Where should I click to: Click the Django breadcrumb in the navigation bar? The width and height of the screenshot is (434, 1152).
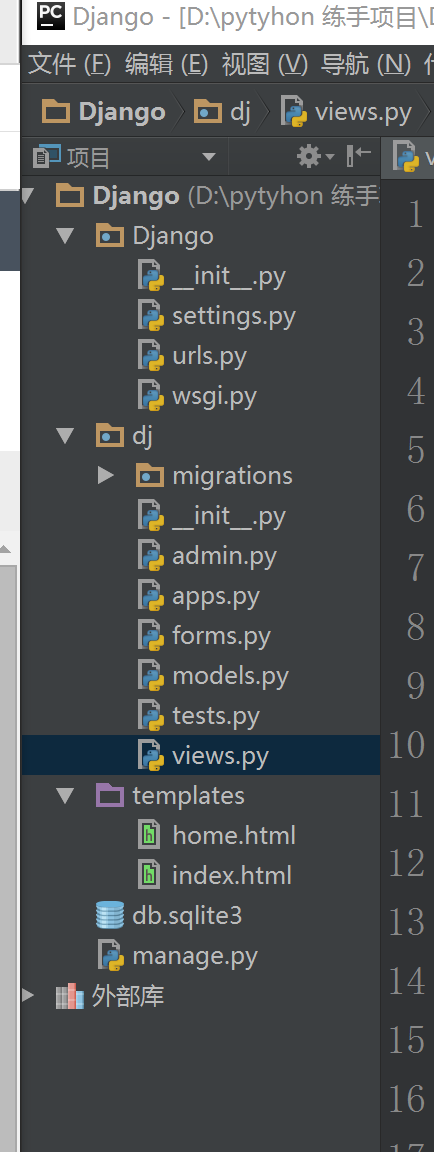(x=104, y=112)
